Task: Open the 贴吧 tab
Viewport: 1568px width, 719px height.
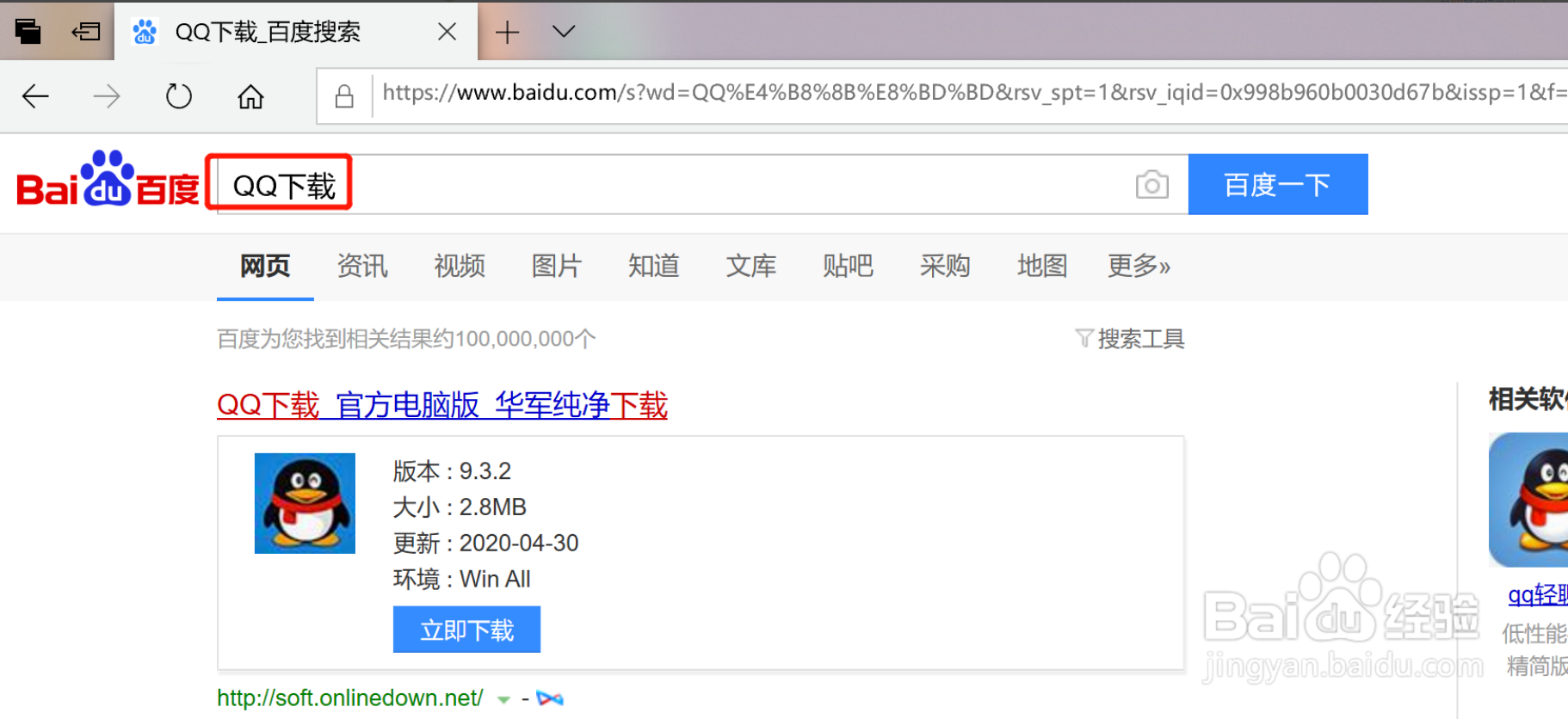Action: click(848, 266)
